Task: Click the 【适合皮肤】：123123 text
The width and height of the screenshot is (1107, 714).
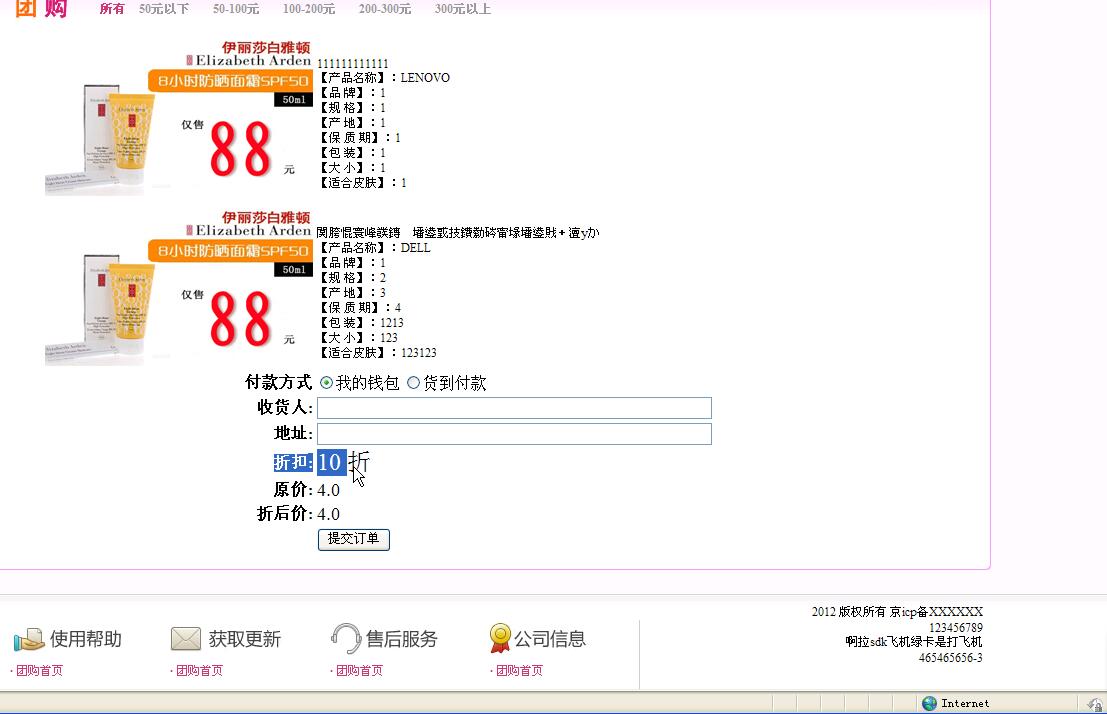Action: (377, 352)
